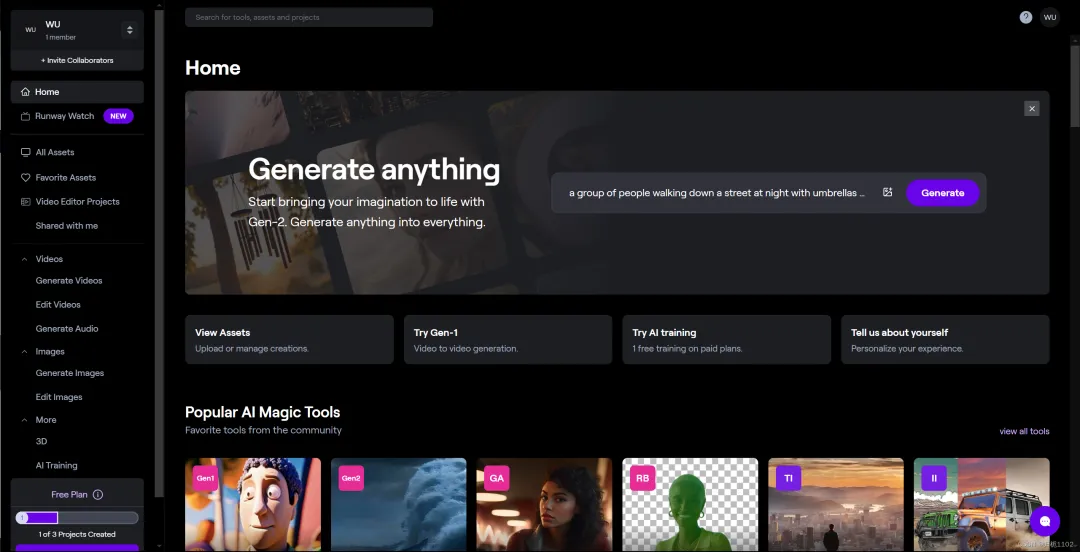Open the cartoon man tool thumbnail
The width and height of the screenshot is (1080, 552).
tap(253, 504)
